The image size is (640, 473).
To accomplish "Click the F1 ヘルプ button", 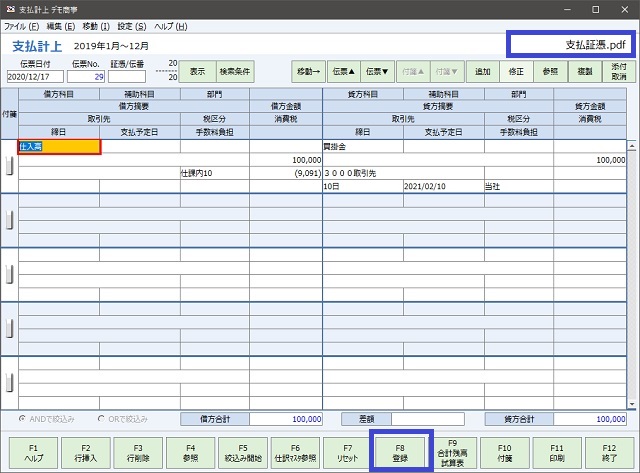I will tap(33, 453).
